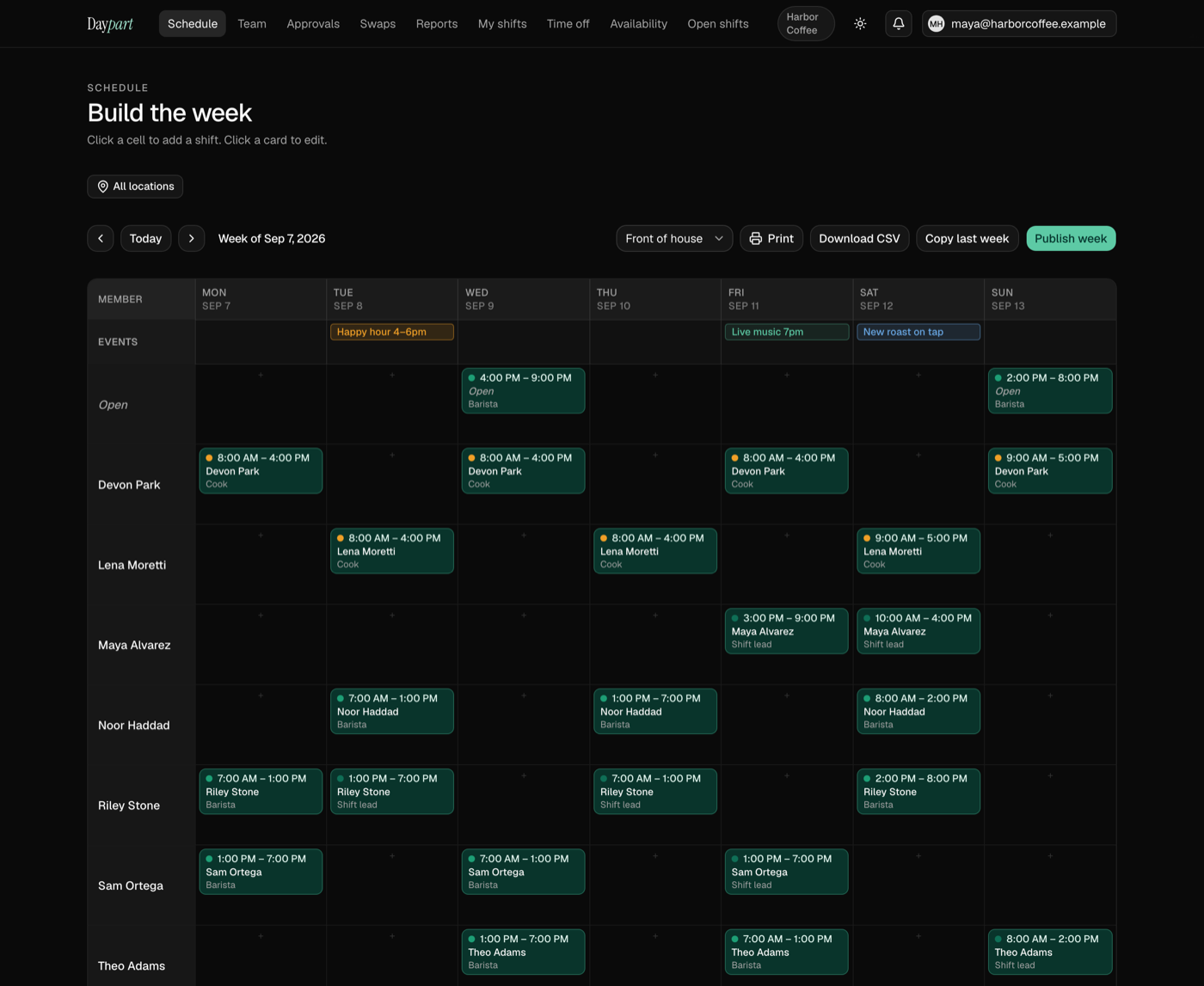The image size is (1204, 986).
Task: Edit Wednesday's open 4:00 PM – 9:00 PM shift
Action: click(x=524, y=391)
